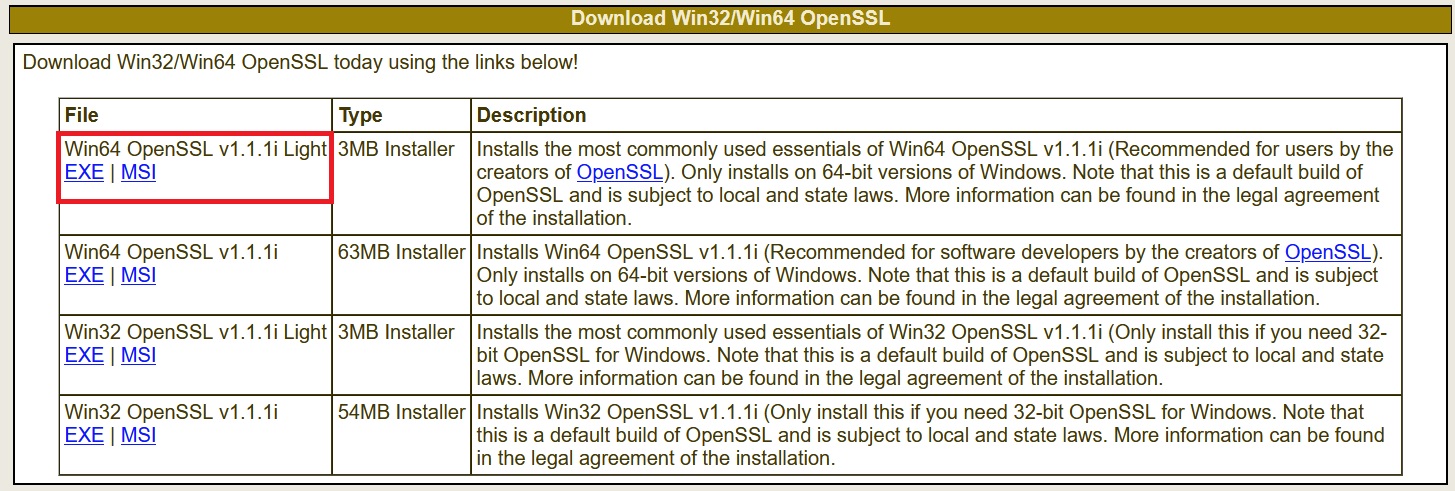Screen dimensions: 1455x491
Task: Click the Win32 Light row description text
Action: [931, 355]
